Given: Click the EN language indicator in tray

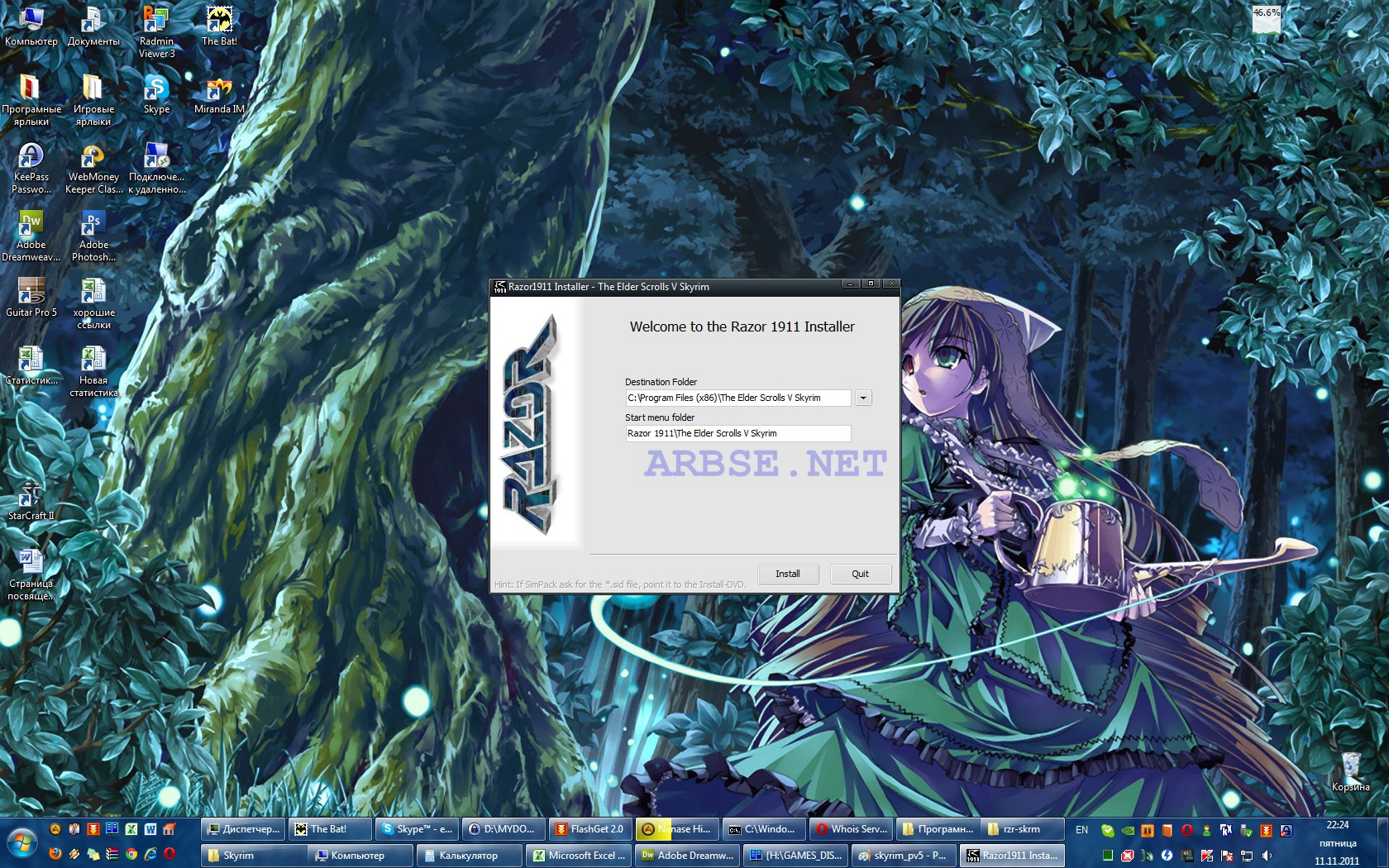Looking at the screenshot, I should 1081,830.
